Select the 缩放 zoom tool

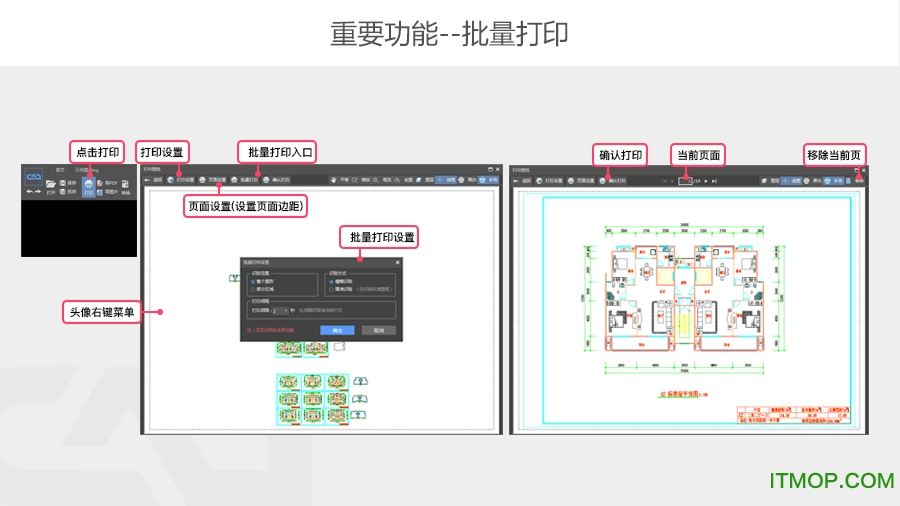(x=360, y=180)
